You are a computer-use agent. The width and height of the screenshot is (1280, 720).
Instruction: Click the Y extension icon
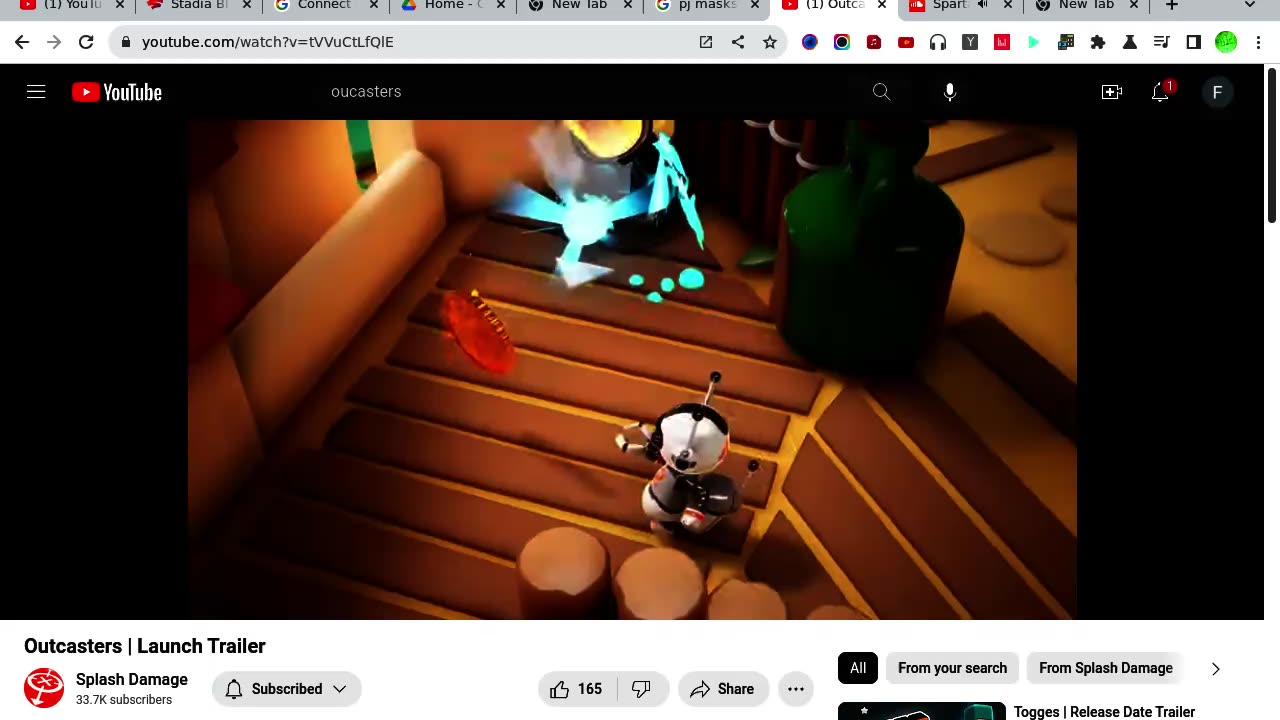(x=970, y=42)
